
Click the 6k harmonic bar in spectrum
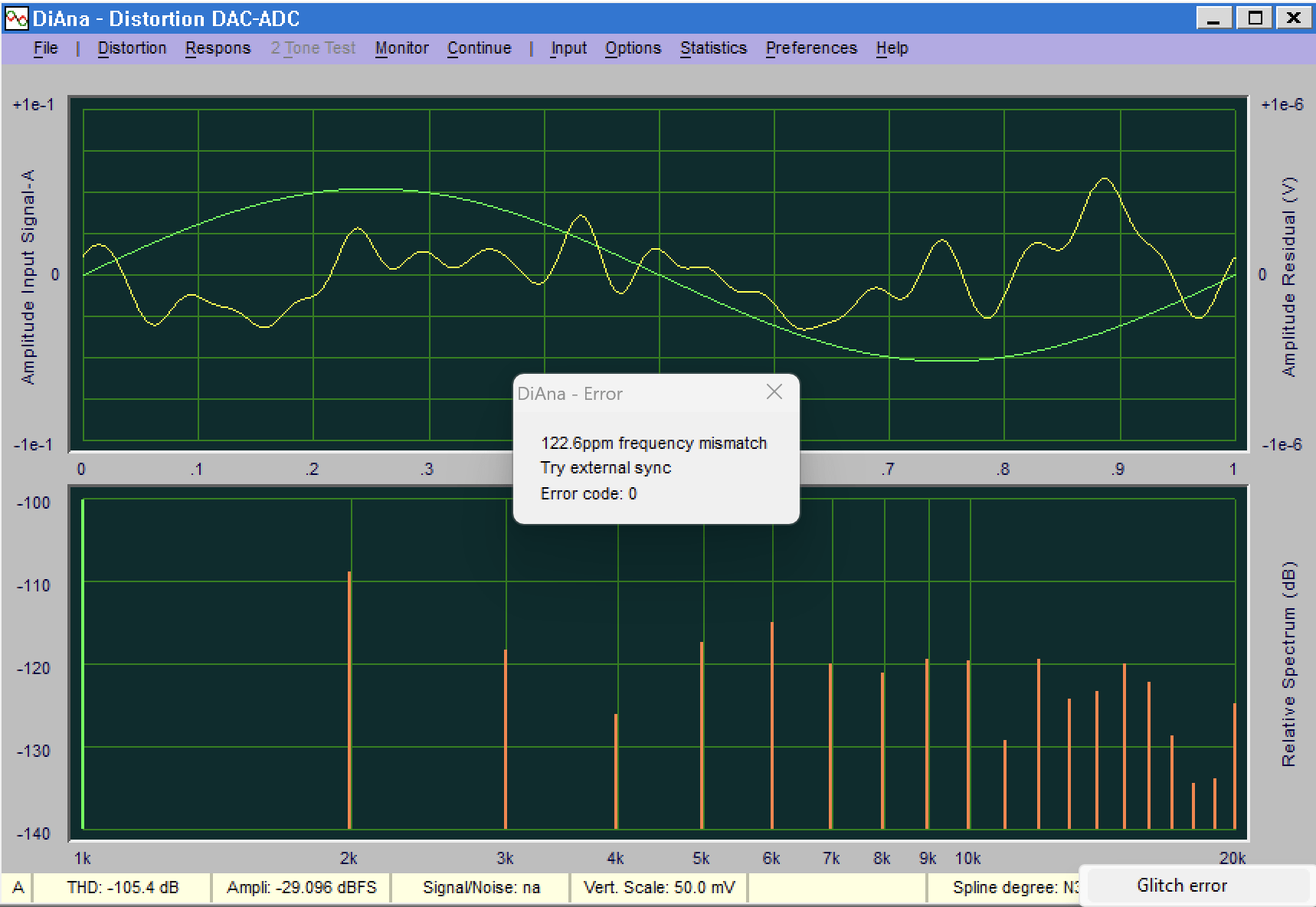(x=771, y=725)
